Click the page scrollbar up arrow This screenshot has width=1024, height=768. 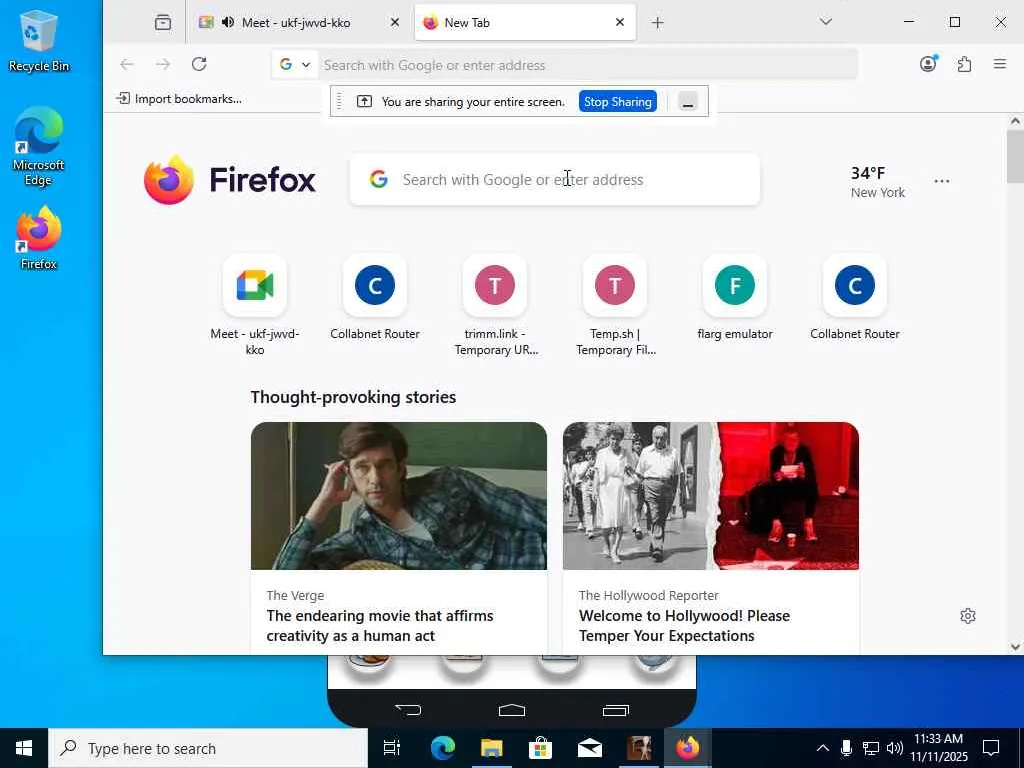click(1015, 121)
